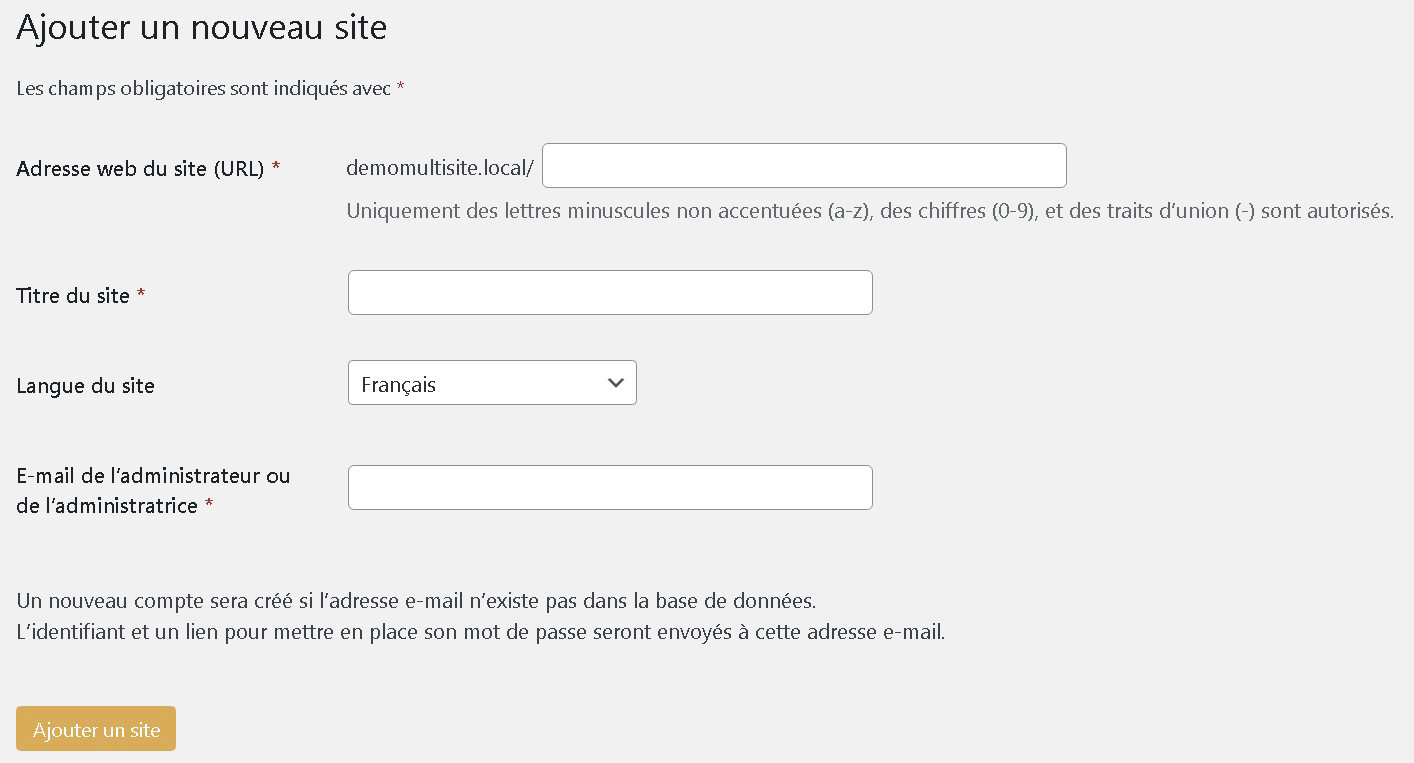Viewport: 1414px width, 763px height.
Task: Click the red asterisk beside Titre du site
Action: pos(141,295)
